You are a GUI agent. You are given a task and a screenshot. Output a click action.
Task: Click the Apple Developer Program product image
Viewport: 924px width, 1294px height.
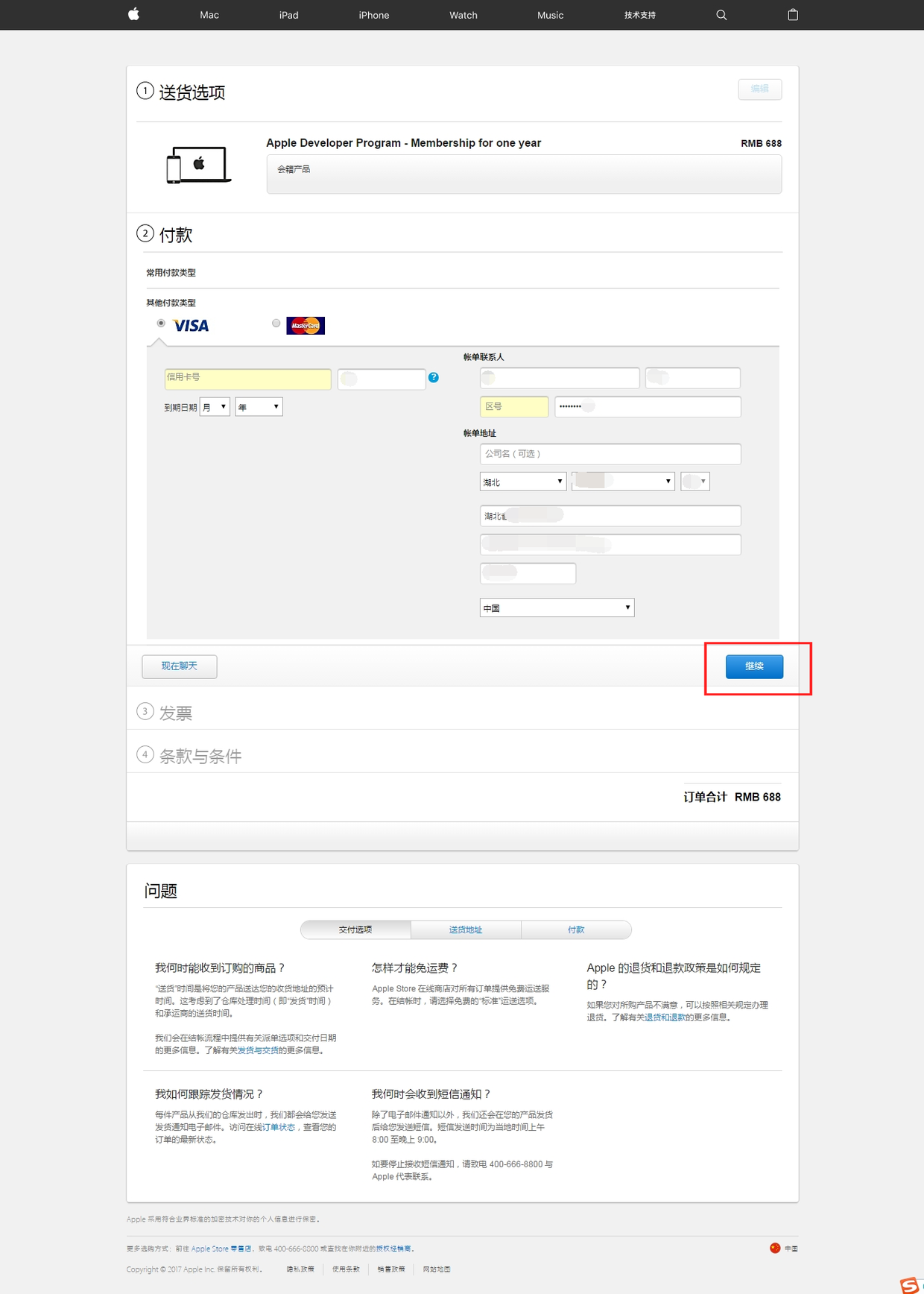tap(198, 165)
